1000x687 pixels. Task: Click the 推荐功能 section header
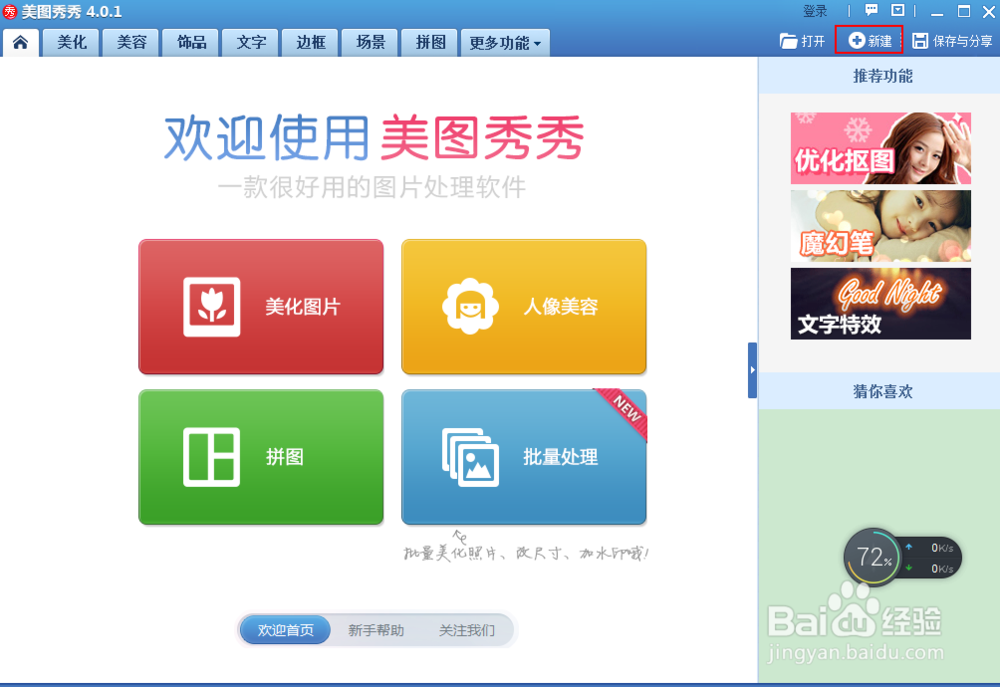click(x=883, y=76)
